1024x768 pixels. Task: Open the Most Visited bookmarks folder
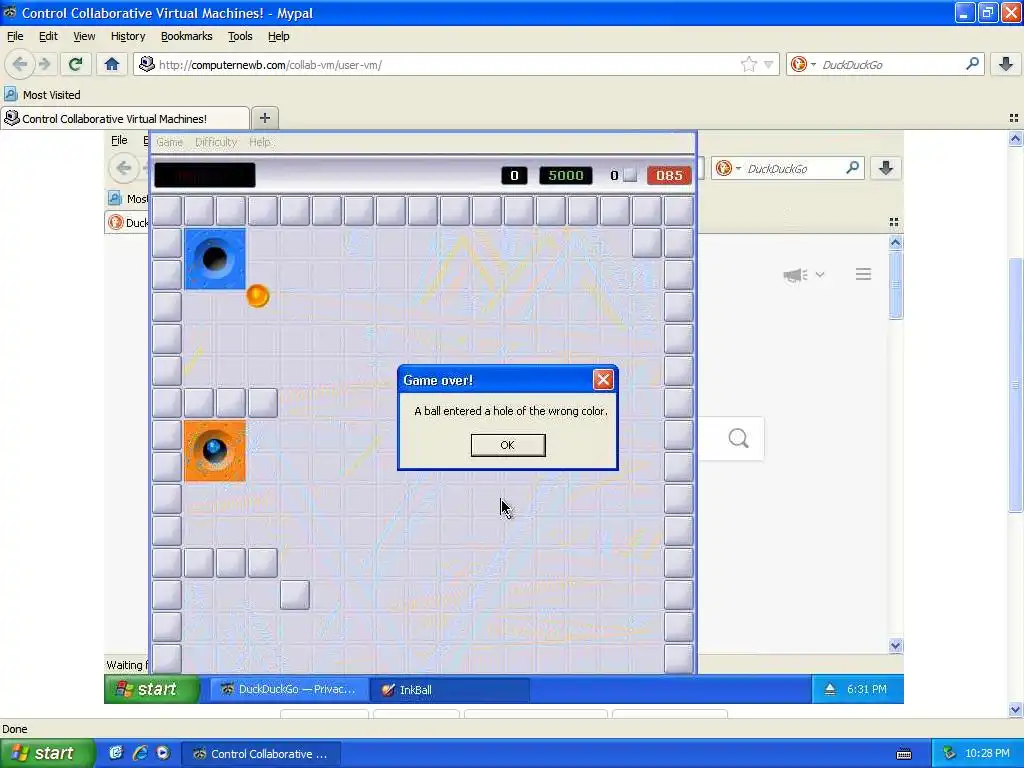[43, 95]
